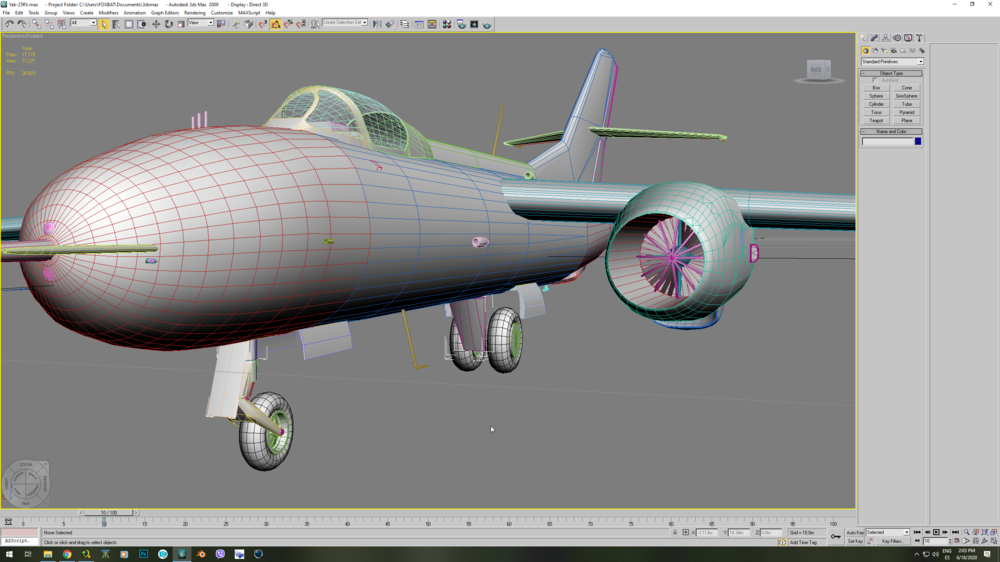Click the Redo arrow icon
Image resolution: width=1000 pixels, height=562 pixels.
click(x=22, y=24)
